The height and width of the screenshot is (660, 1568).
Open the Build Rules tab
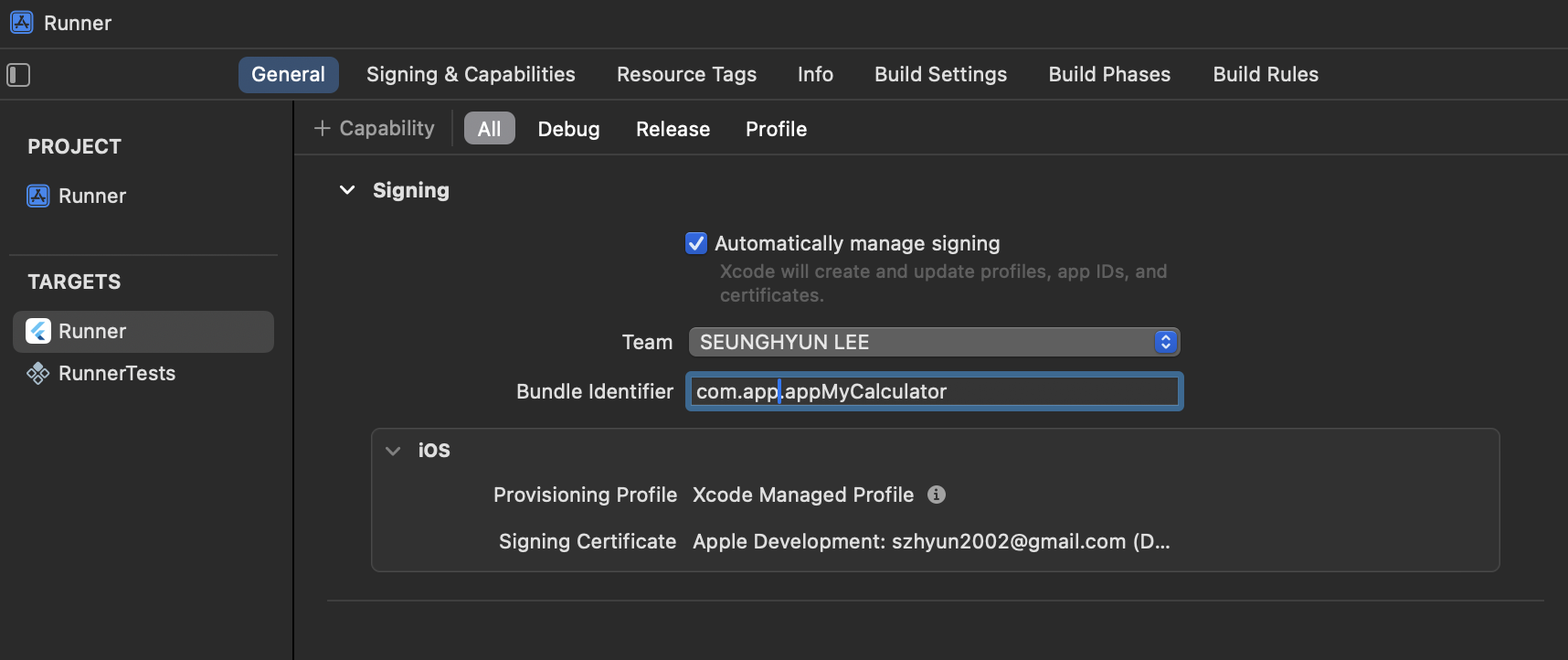tap(1266, 75)
